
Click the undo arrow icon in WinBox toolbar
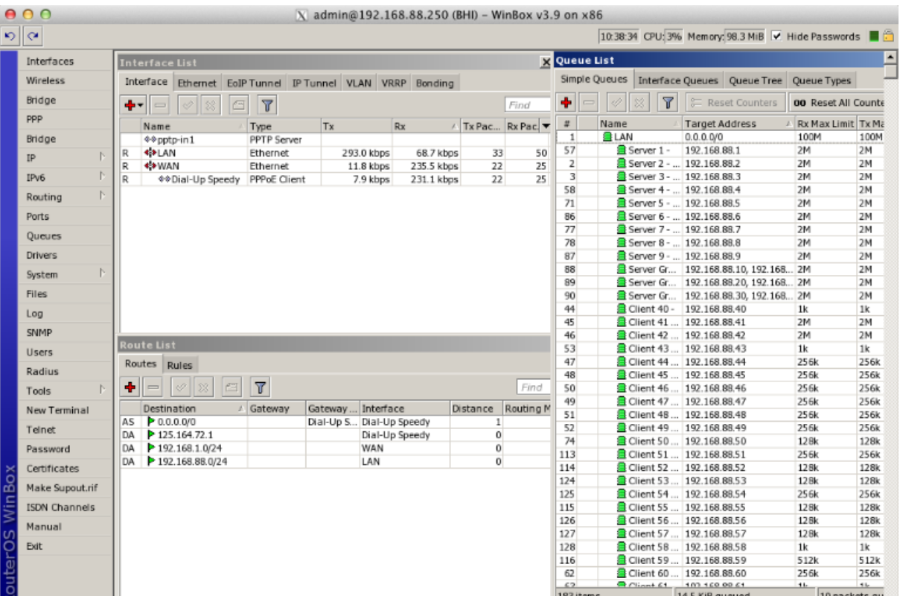(x=10, y=36)
